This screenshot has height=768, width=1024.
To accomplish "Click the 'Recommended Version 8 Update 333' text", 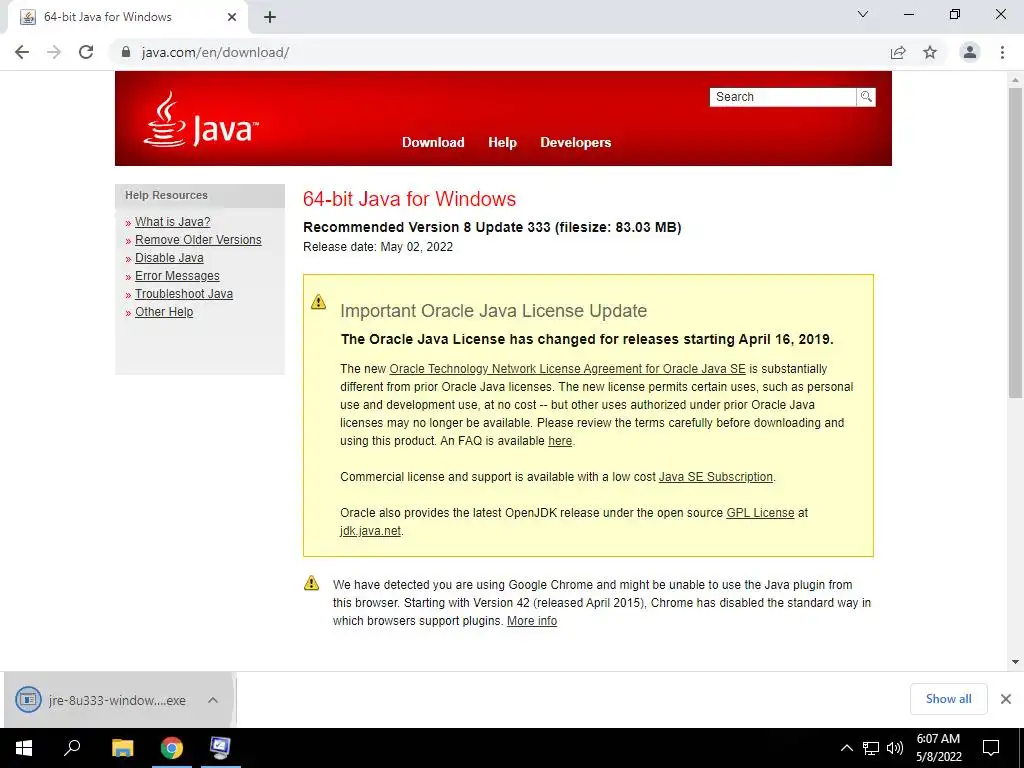I will (427, 227).
